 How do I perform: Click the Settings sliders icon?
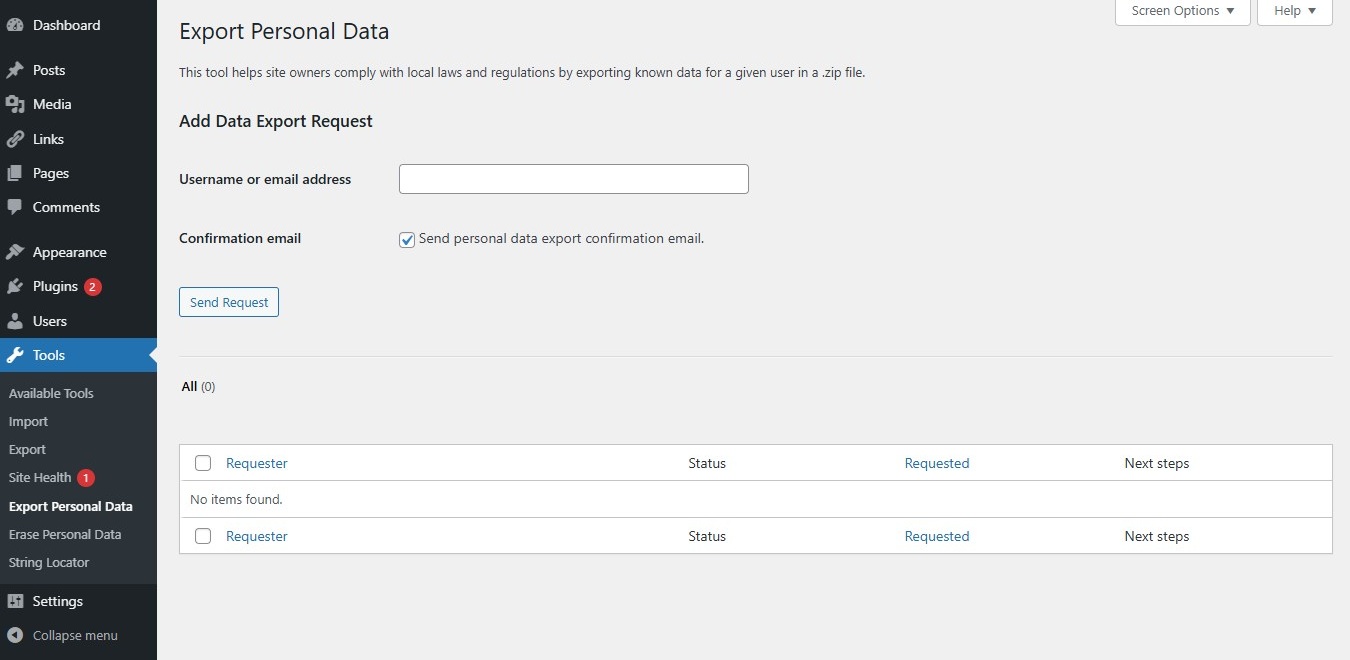click(15, 601)
